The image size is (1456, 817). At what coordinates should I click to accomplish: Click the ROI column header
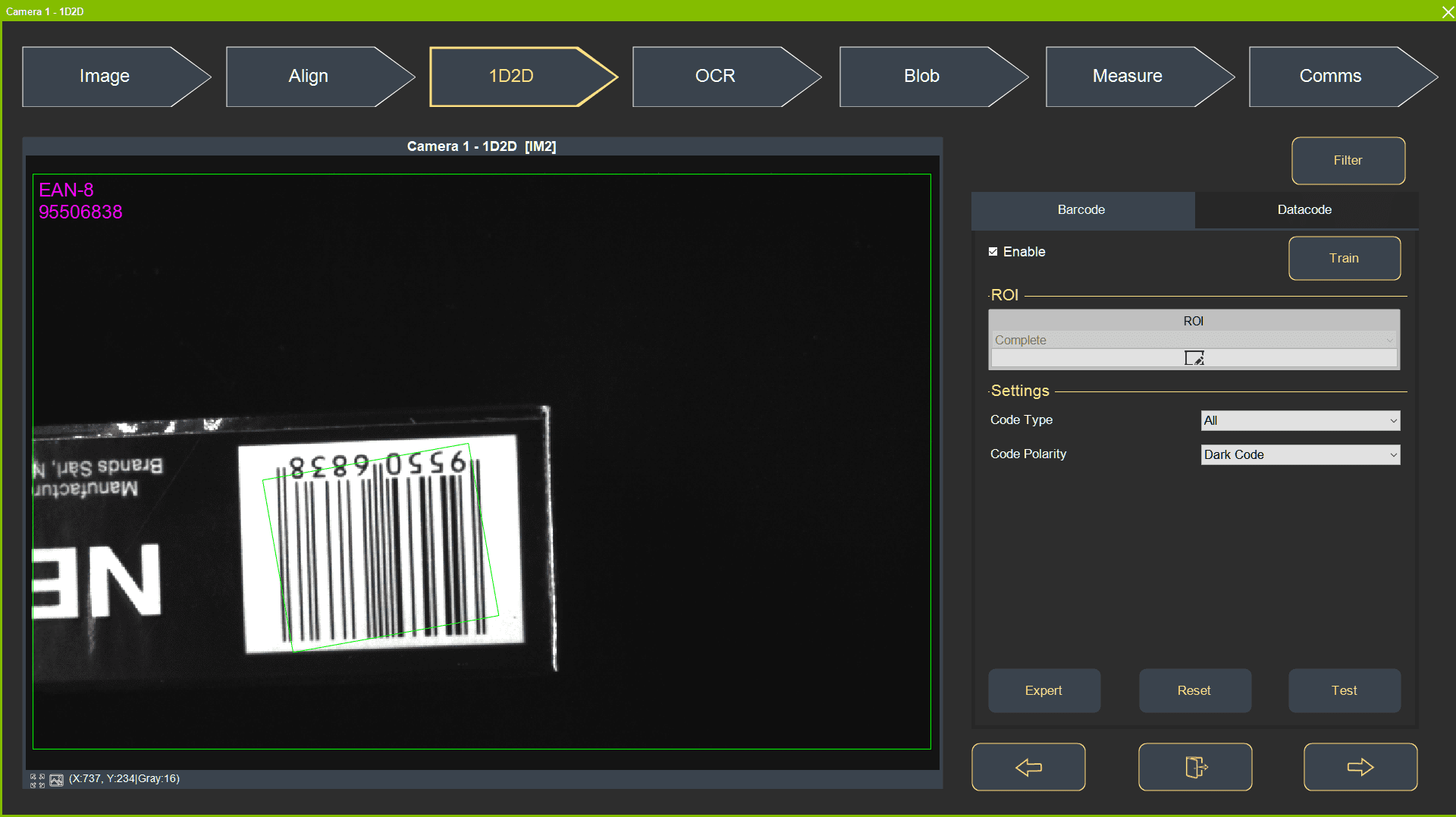[1194, 321]
